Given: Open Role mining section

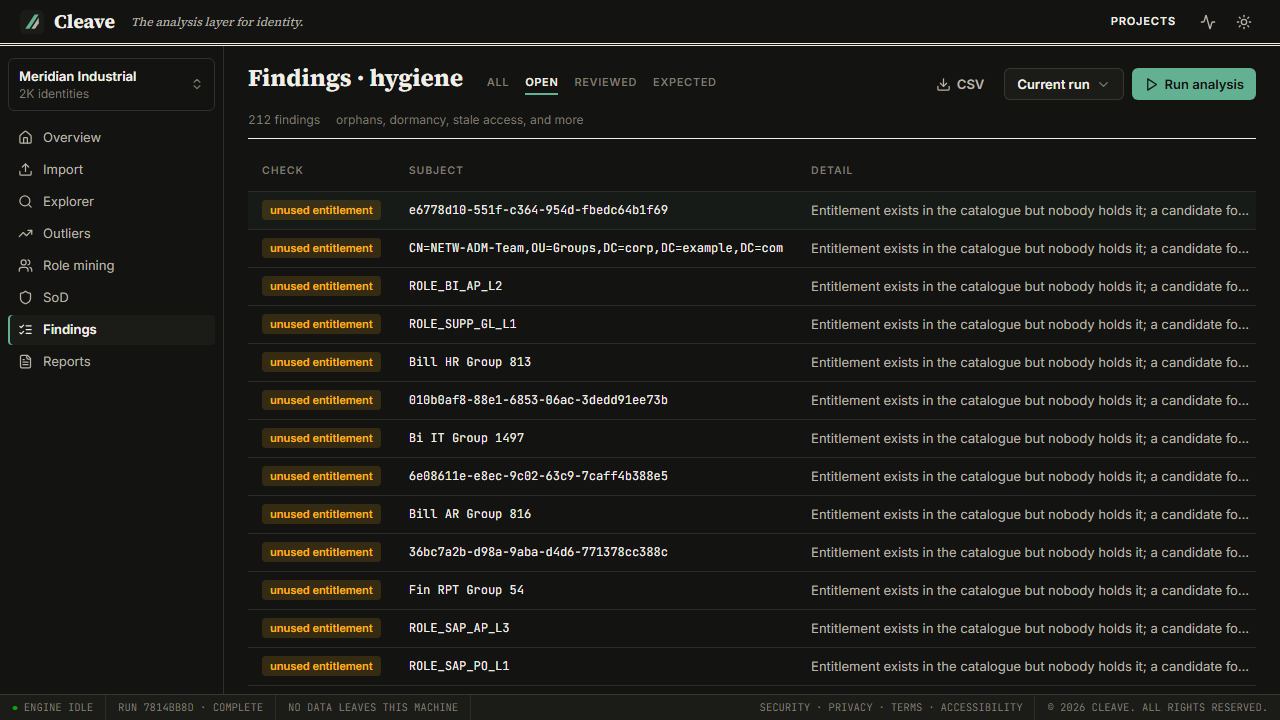Looking at the screenshot, I should point(111,266).
